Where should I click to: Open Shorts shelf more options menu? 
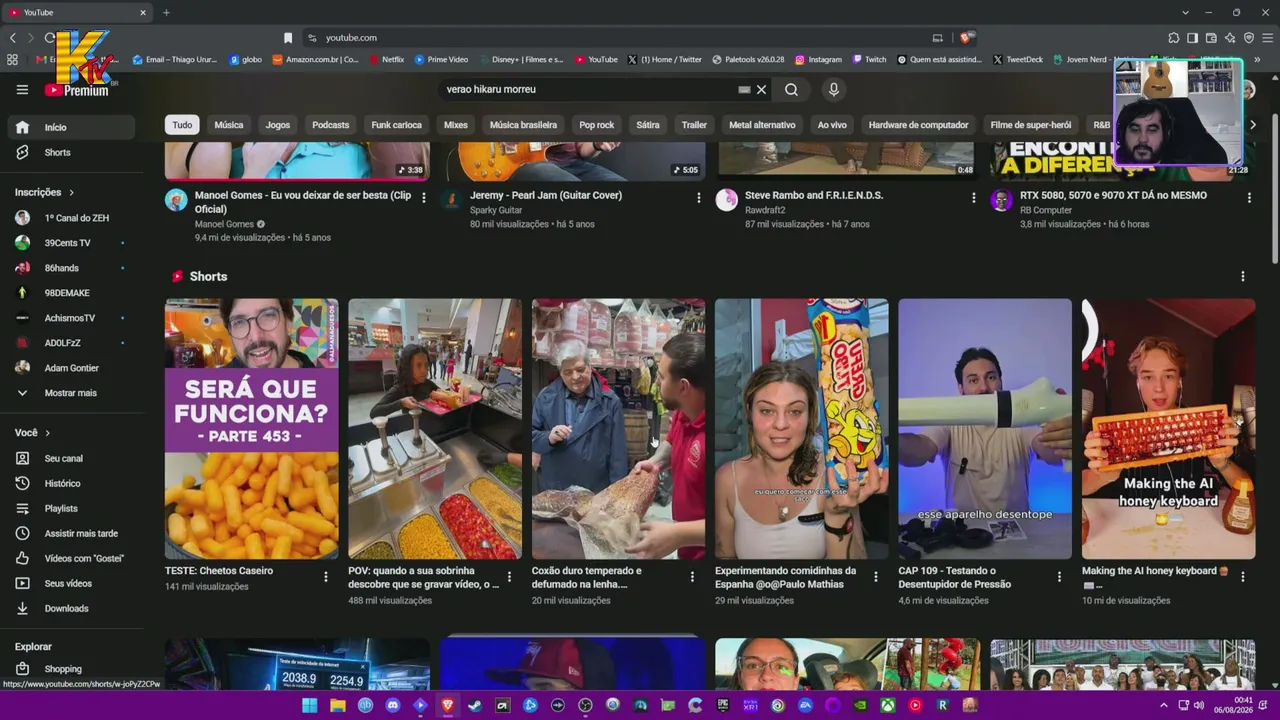(1243, 276)
